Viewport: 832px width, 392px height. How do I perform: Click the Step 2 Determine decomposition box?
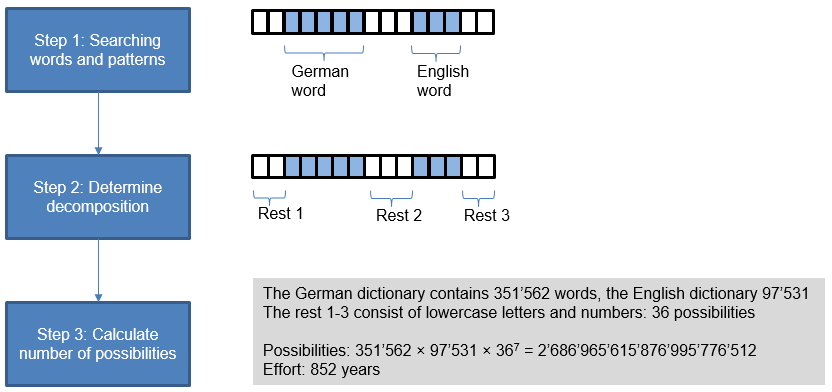tap(98, 197)
